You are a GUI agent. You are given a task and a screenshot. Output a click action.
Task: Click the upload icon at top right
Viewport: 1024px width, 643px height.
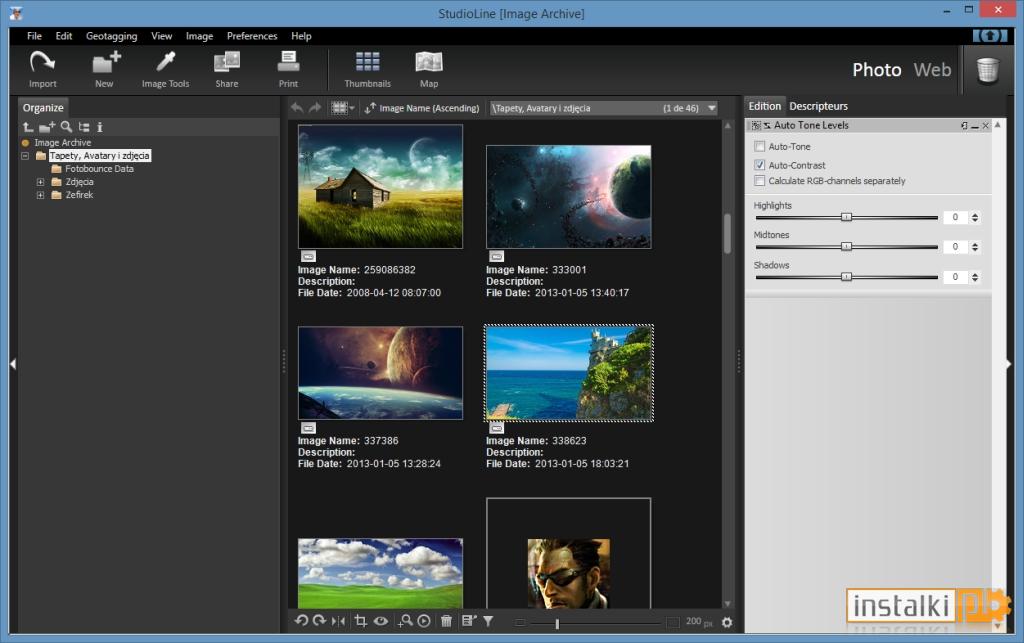click(x=990, y=35)
